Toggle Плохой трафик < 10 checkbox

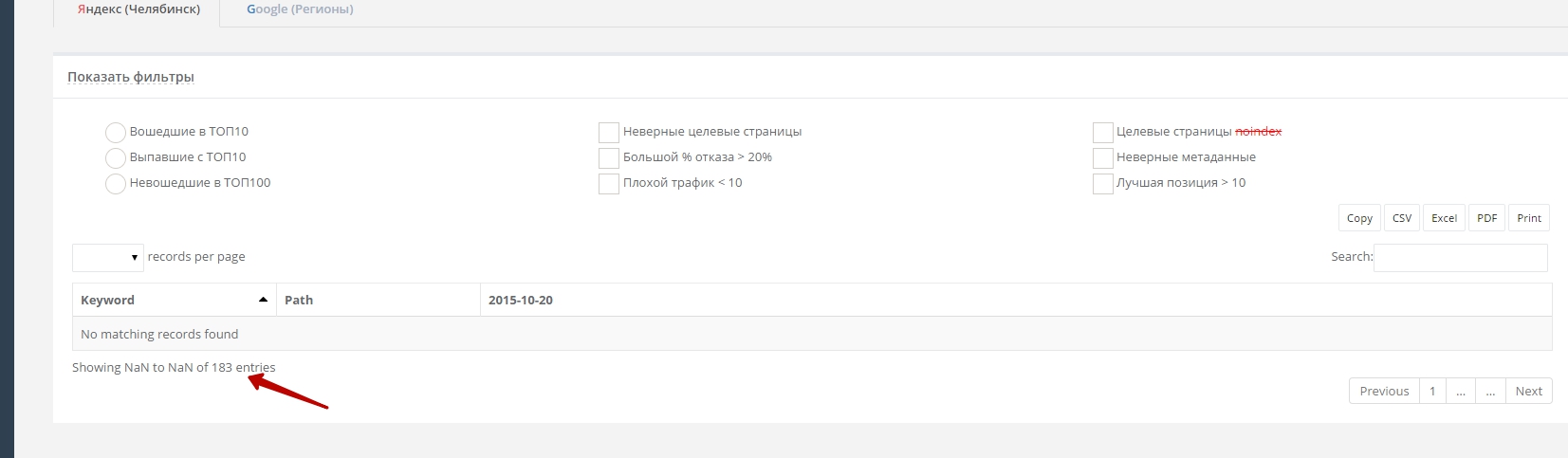click(609, 183)
